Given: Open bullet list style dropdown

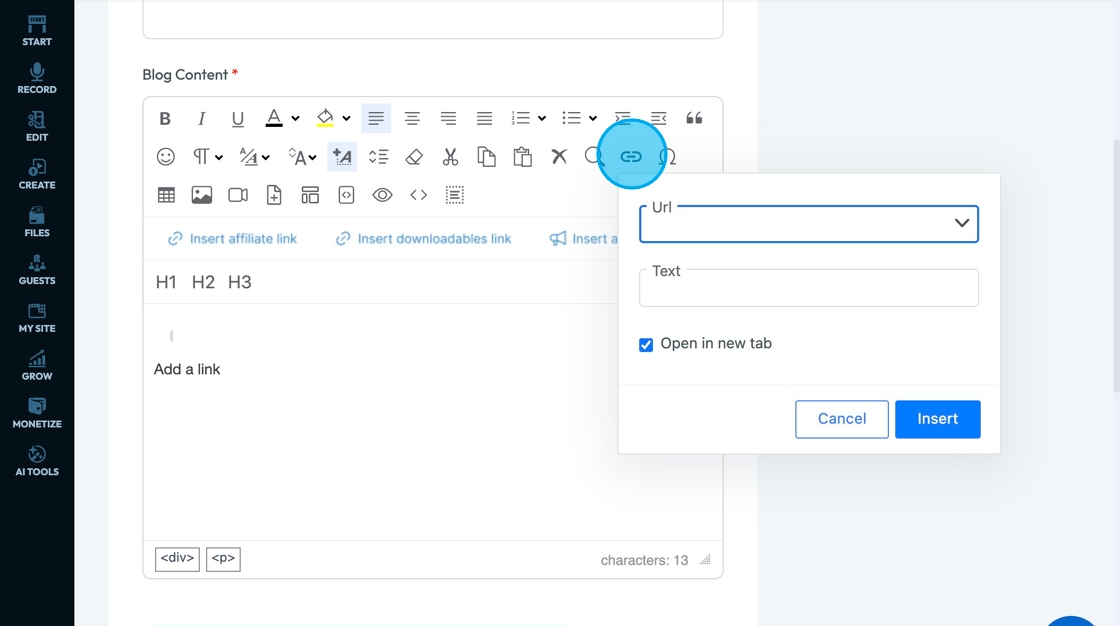Looking at the screenshot, I should click(x=593, y=119).
